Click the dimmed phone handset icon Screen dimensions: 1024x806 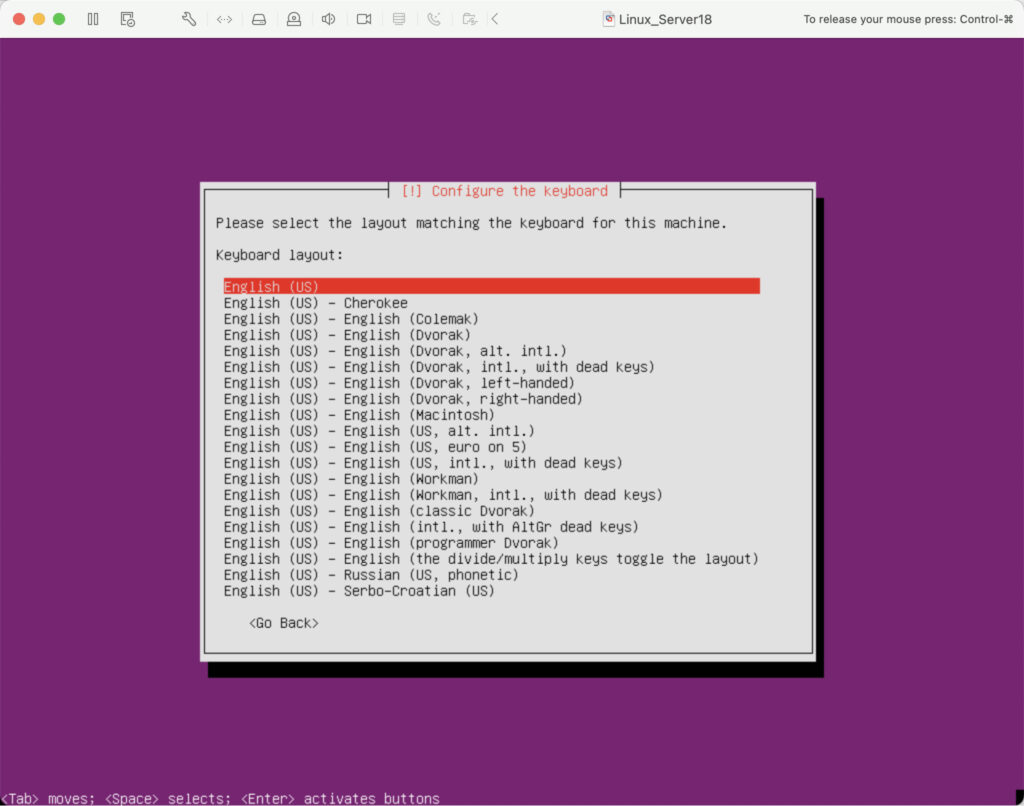tap(434, 19)
